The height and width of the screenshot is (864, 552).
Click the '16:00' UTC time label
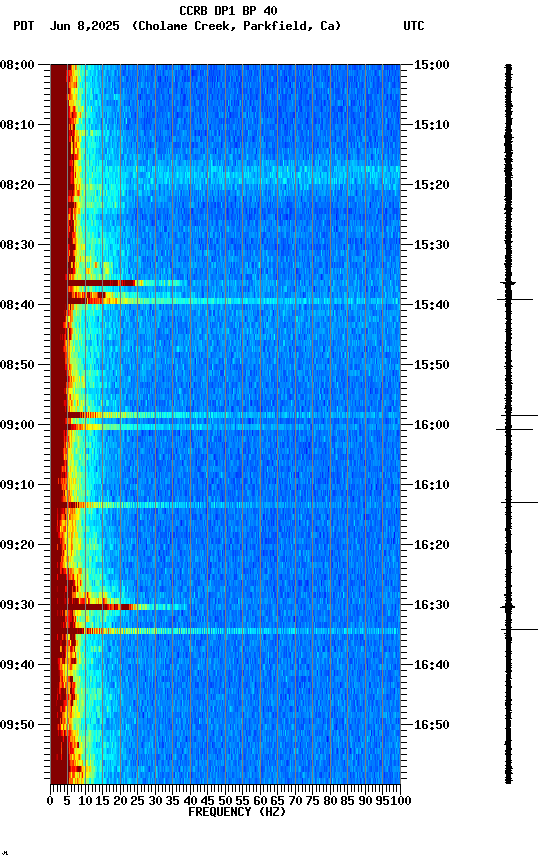coord(432,425)
